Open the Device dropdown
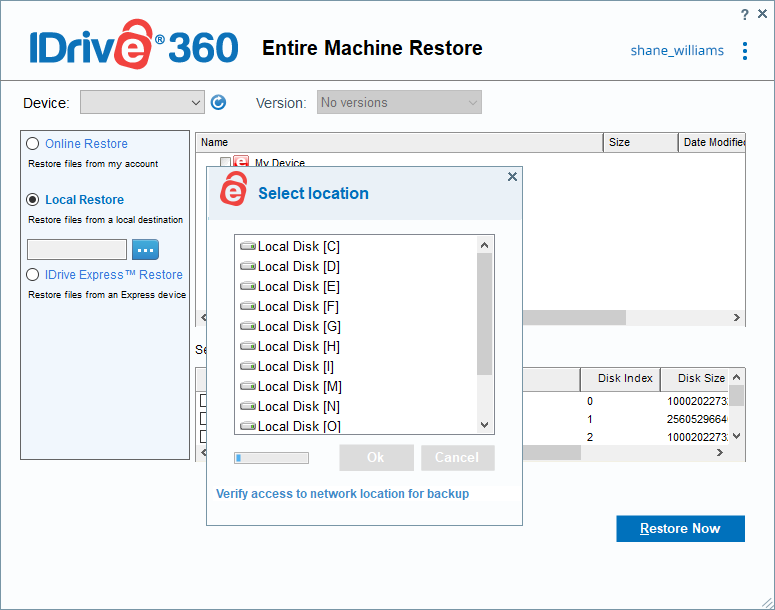775x610 pixels. pos(142,102)
